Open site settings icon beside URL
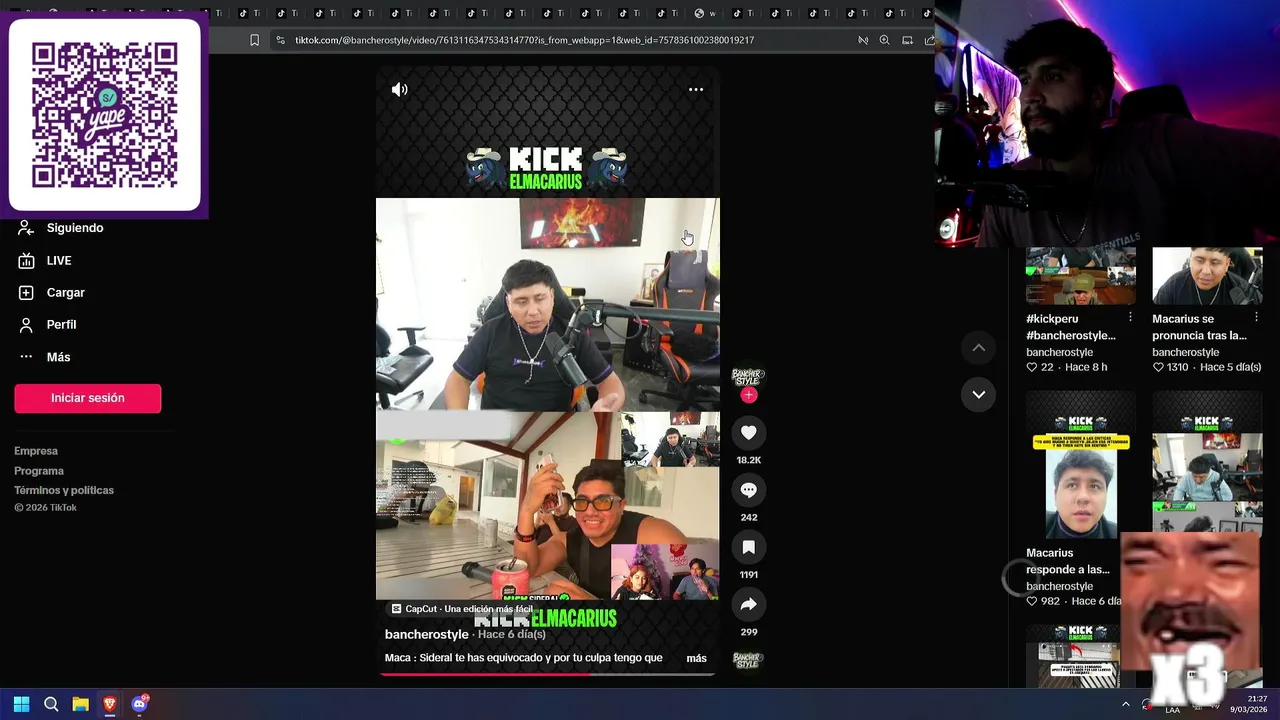Image resolution: width=1280 pixels, height=720 pixels. tap(280, 40)
